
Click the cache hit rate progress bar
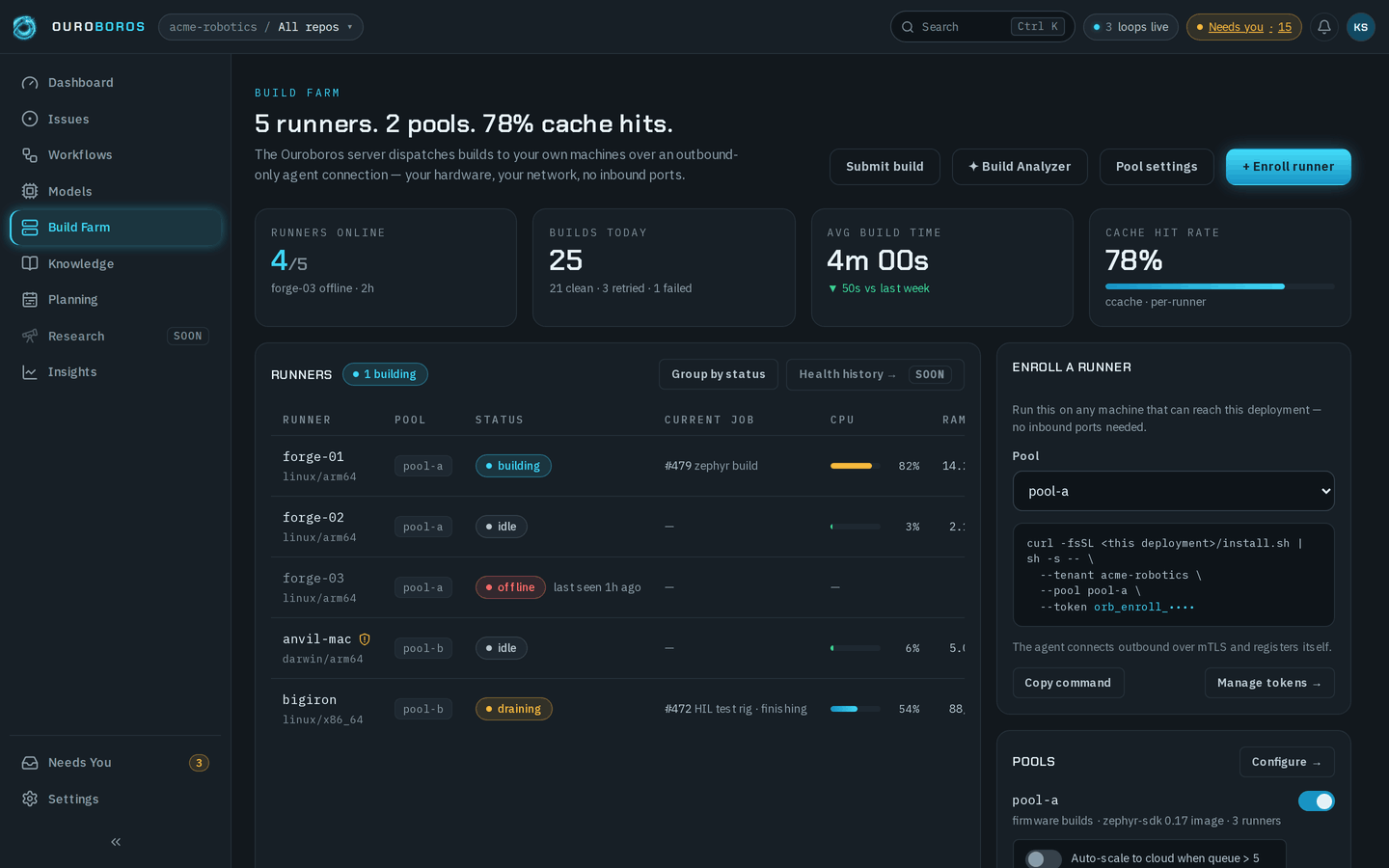coord(1220,286)
